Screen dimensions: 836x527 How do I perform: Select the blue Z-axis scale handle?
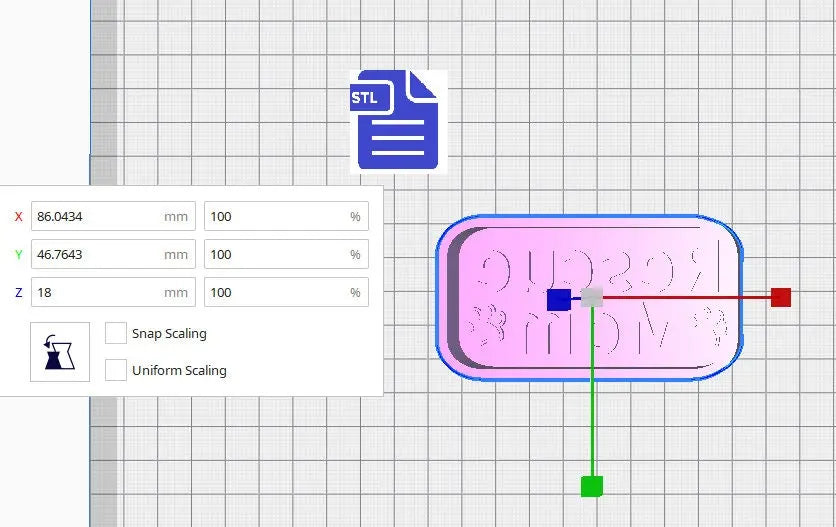[559, 299]
